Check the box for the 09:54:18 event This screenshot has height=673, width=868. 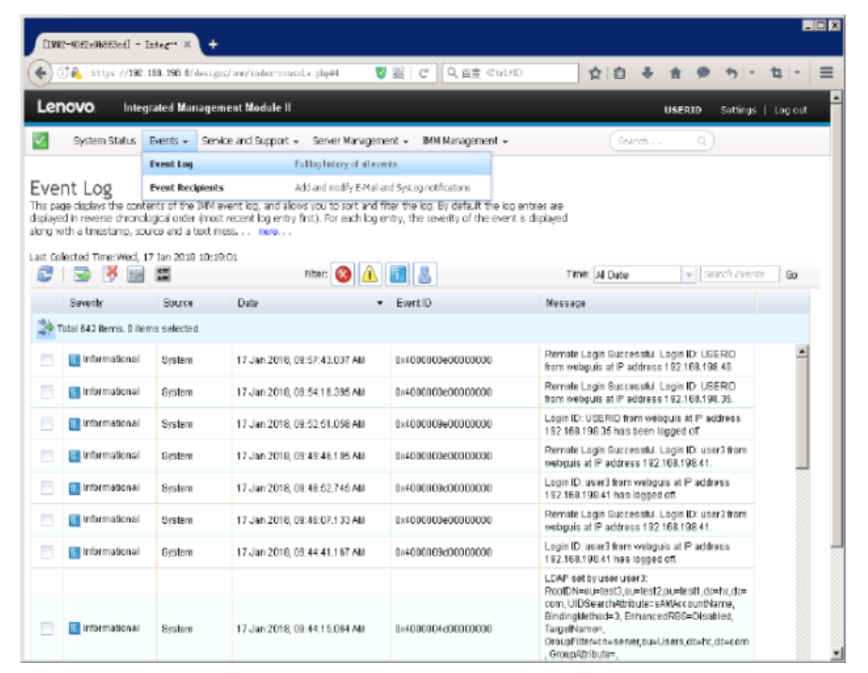click(x=47, y=392)
